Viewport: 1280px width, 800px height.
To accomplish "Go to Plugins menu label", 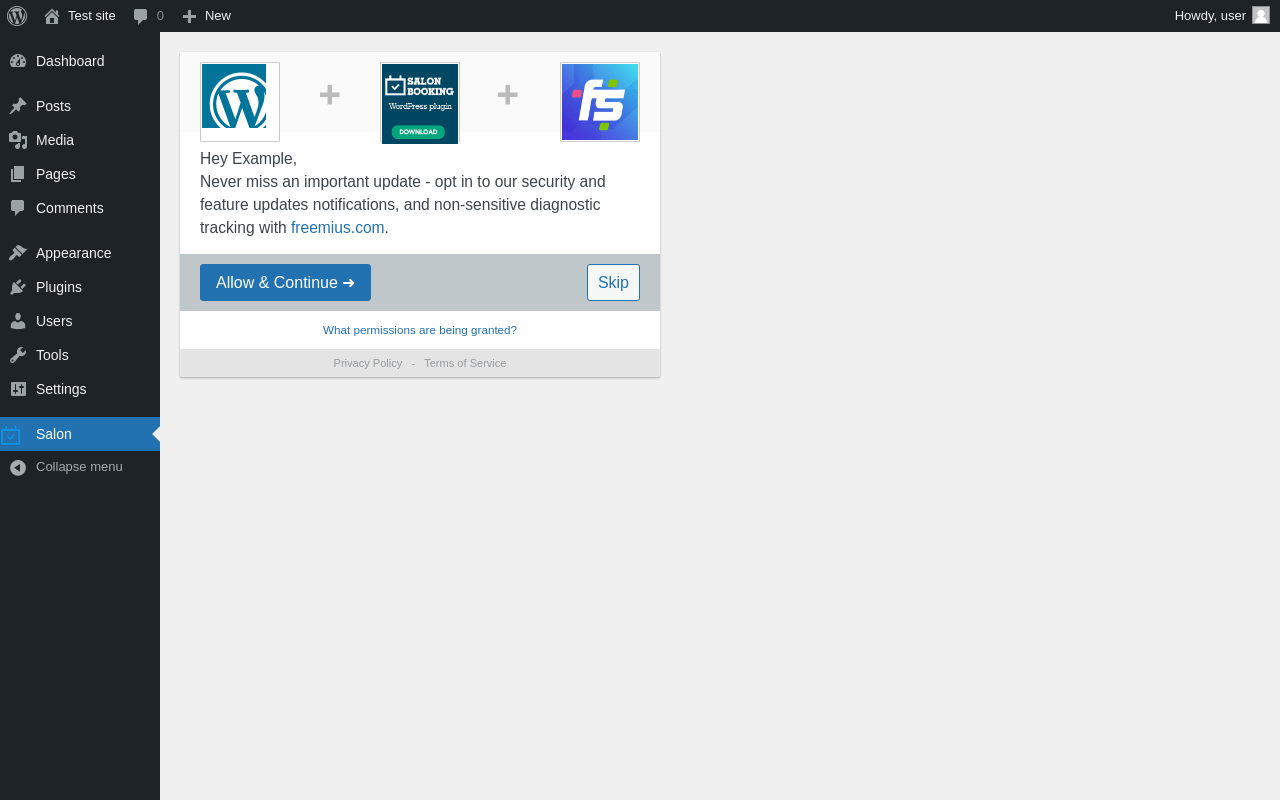I will (59, 287).
